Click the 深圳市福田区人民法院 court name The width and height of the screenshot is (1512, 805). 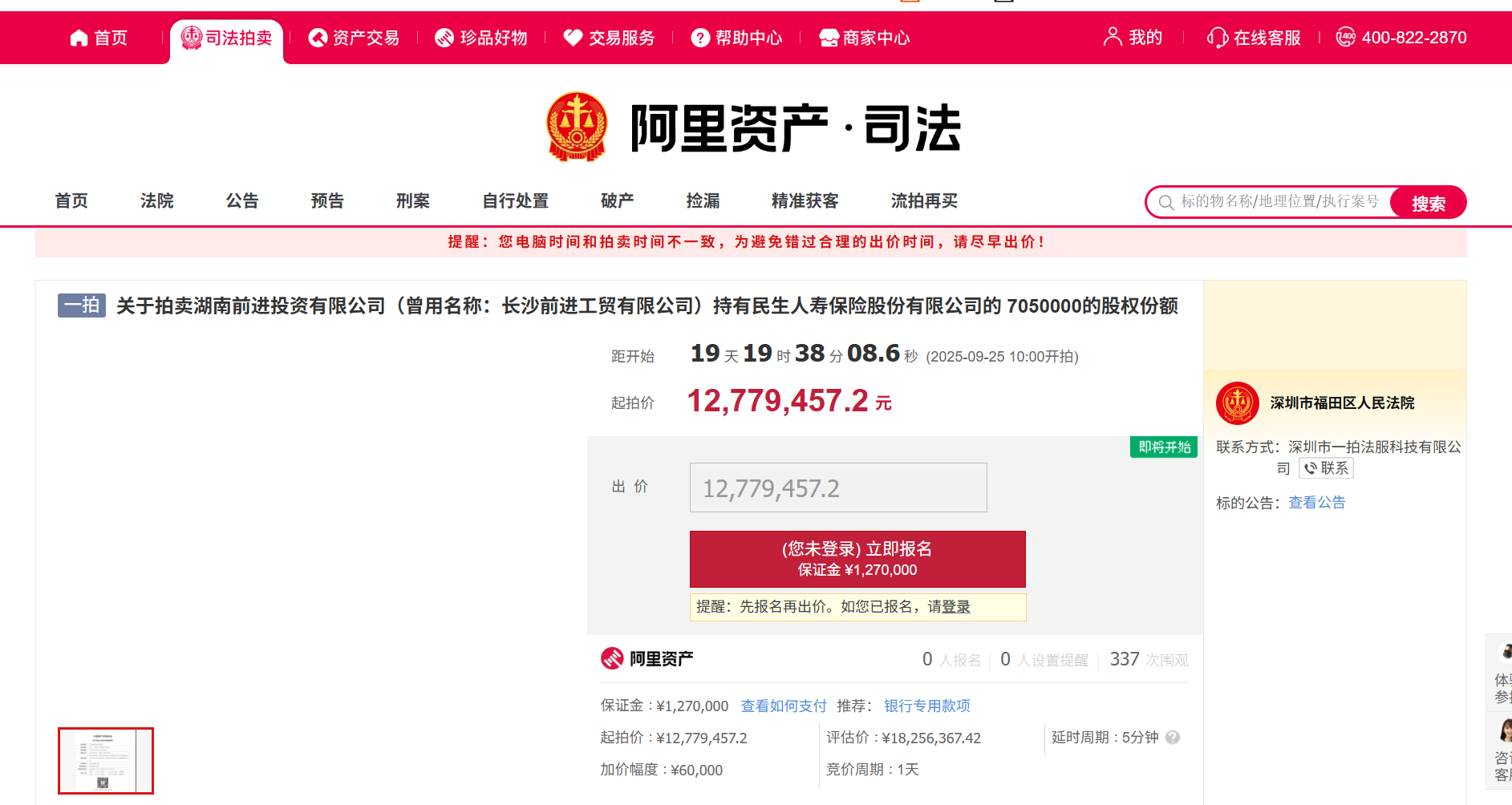point(1342,403)
